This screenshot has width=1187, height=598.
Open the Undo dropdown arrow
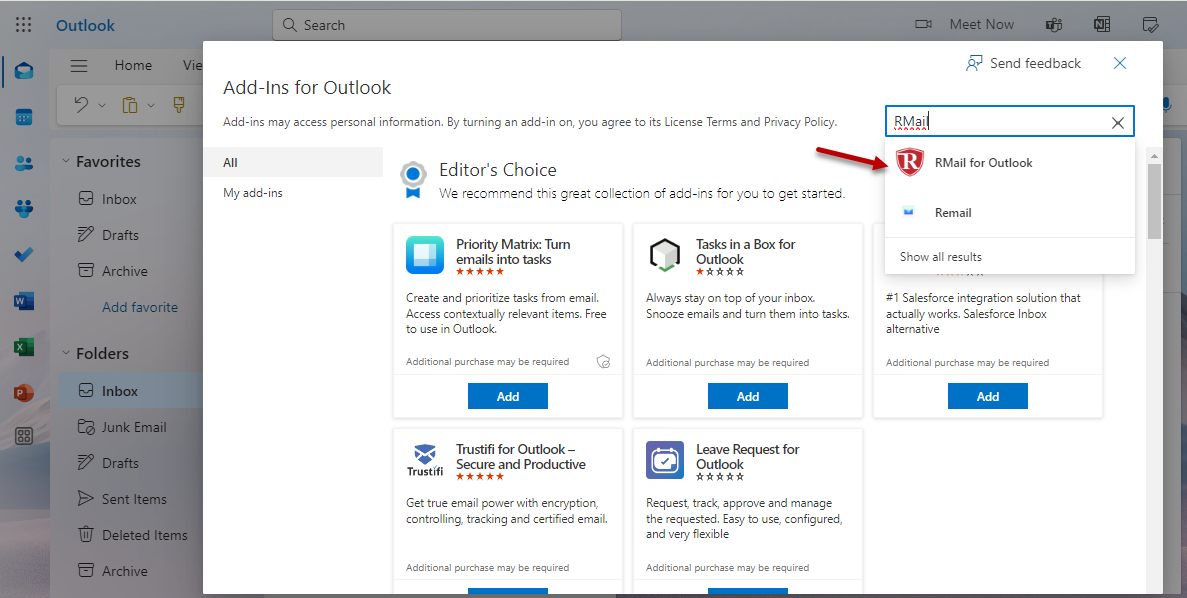click(102, 105)
